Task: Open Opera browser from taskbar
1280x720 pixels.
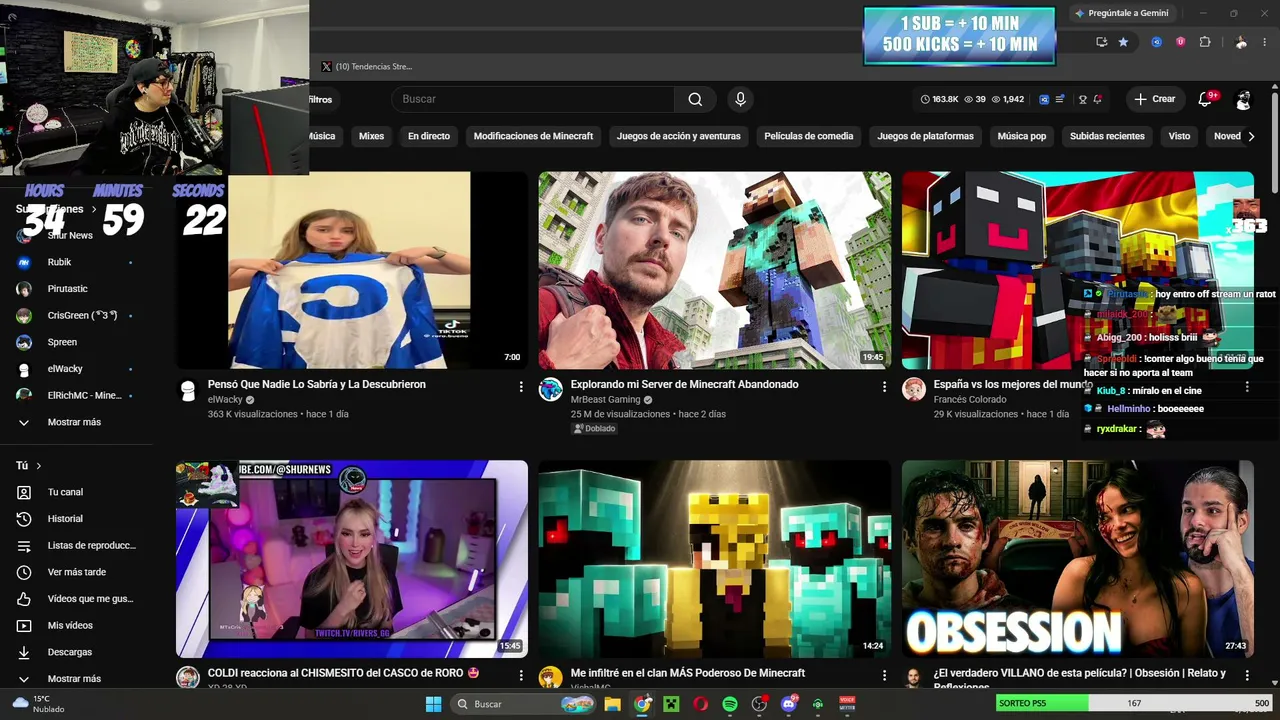Action: click(x=700, y=704)
